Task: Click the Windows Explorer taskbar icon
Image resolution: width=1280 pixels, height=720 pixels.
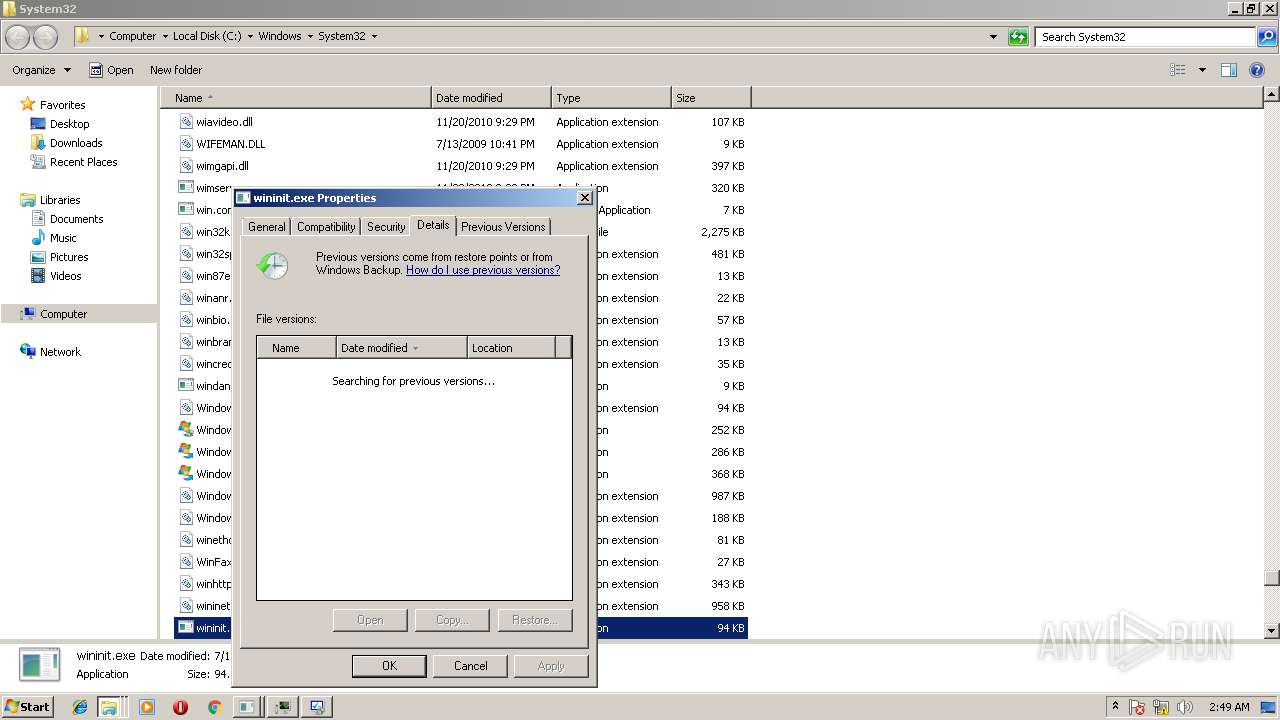Action: pos(108,707)
